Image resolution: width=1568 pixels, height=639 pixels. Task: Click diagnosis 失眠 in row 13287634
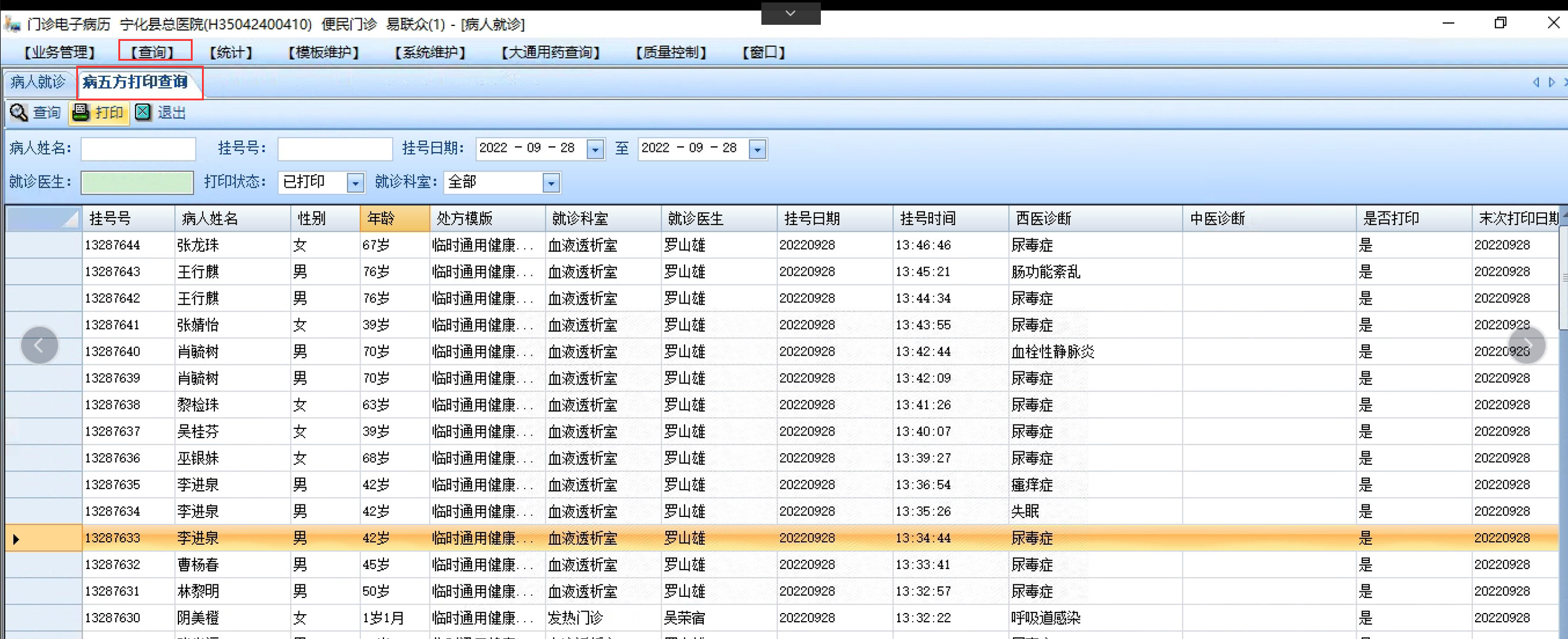click(1025, 511)
